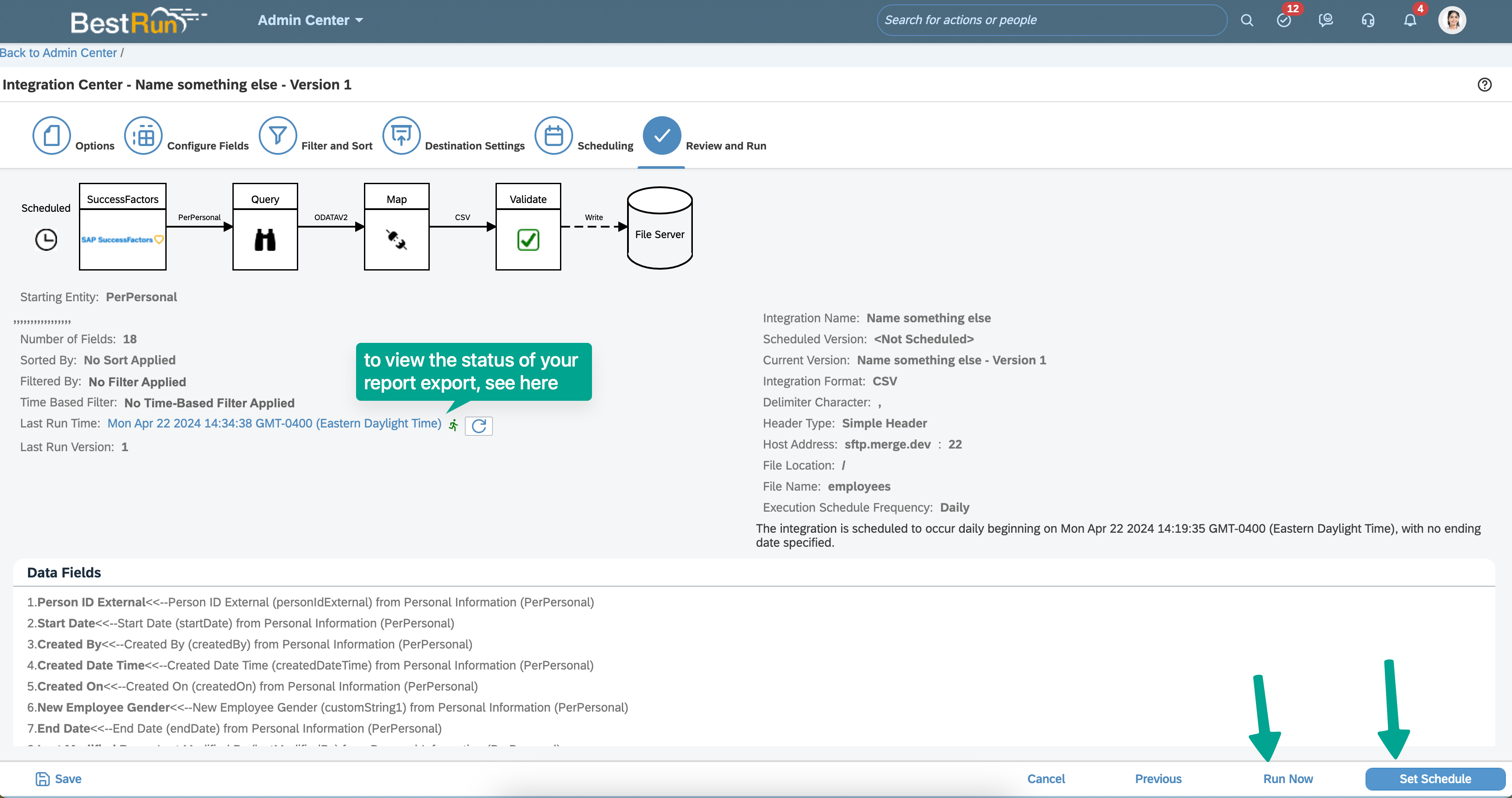Go to the Scheduling calendar icon

click(x=553, y=135)
